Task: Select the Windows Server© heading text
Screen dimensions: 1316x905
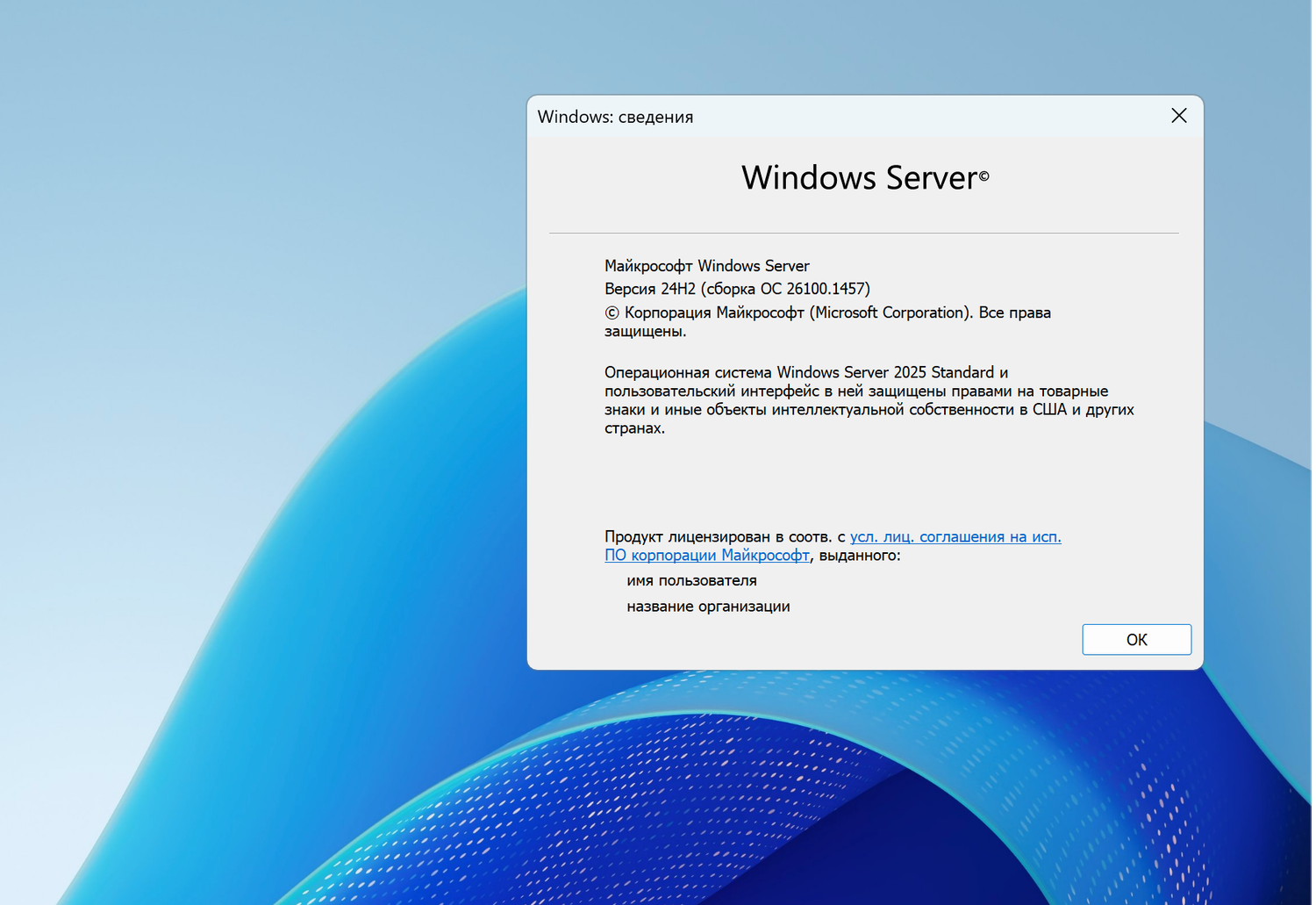Action: (864, 177)
